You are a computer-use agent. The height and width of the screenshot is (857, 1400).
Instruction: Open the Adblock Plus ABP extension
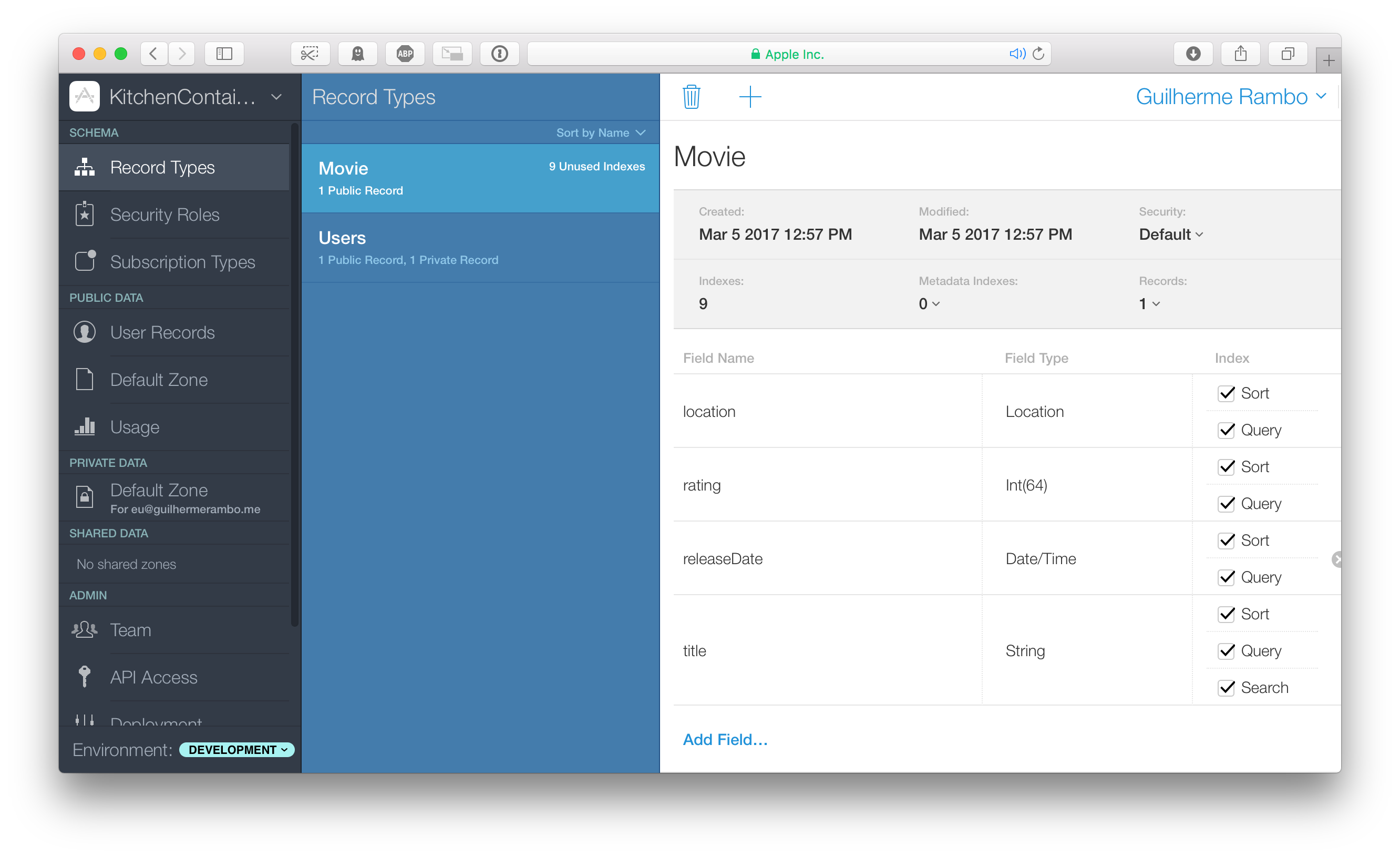point(405,54)
